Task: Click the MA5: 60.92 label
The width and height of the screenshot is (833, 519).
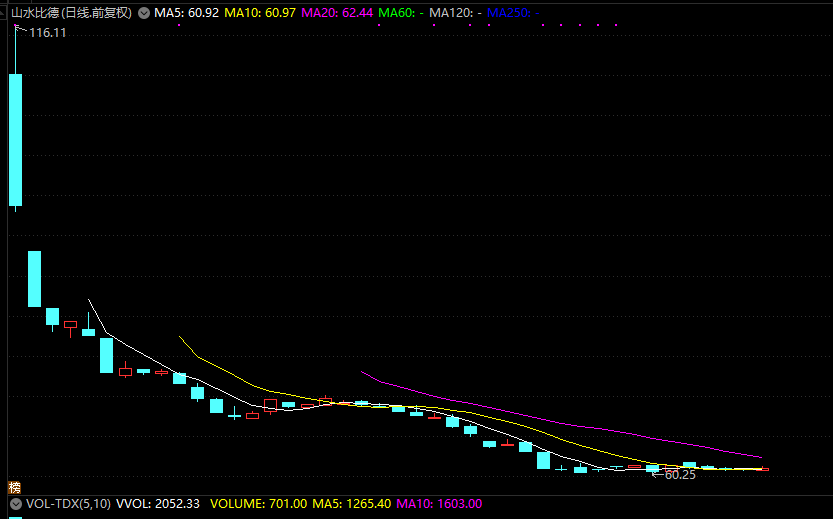Action: click(x=186, y=13)
